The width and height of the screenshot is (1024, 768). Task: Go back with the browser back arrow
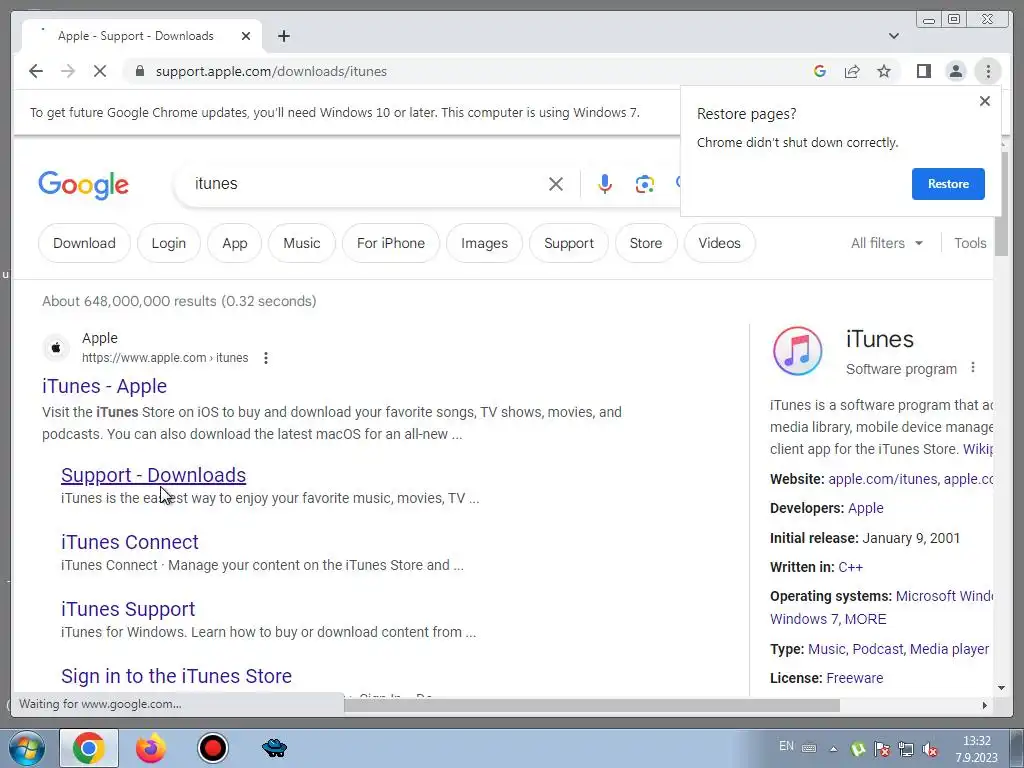[36, 71]
